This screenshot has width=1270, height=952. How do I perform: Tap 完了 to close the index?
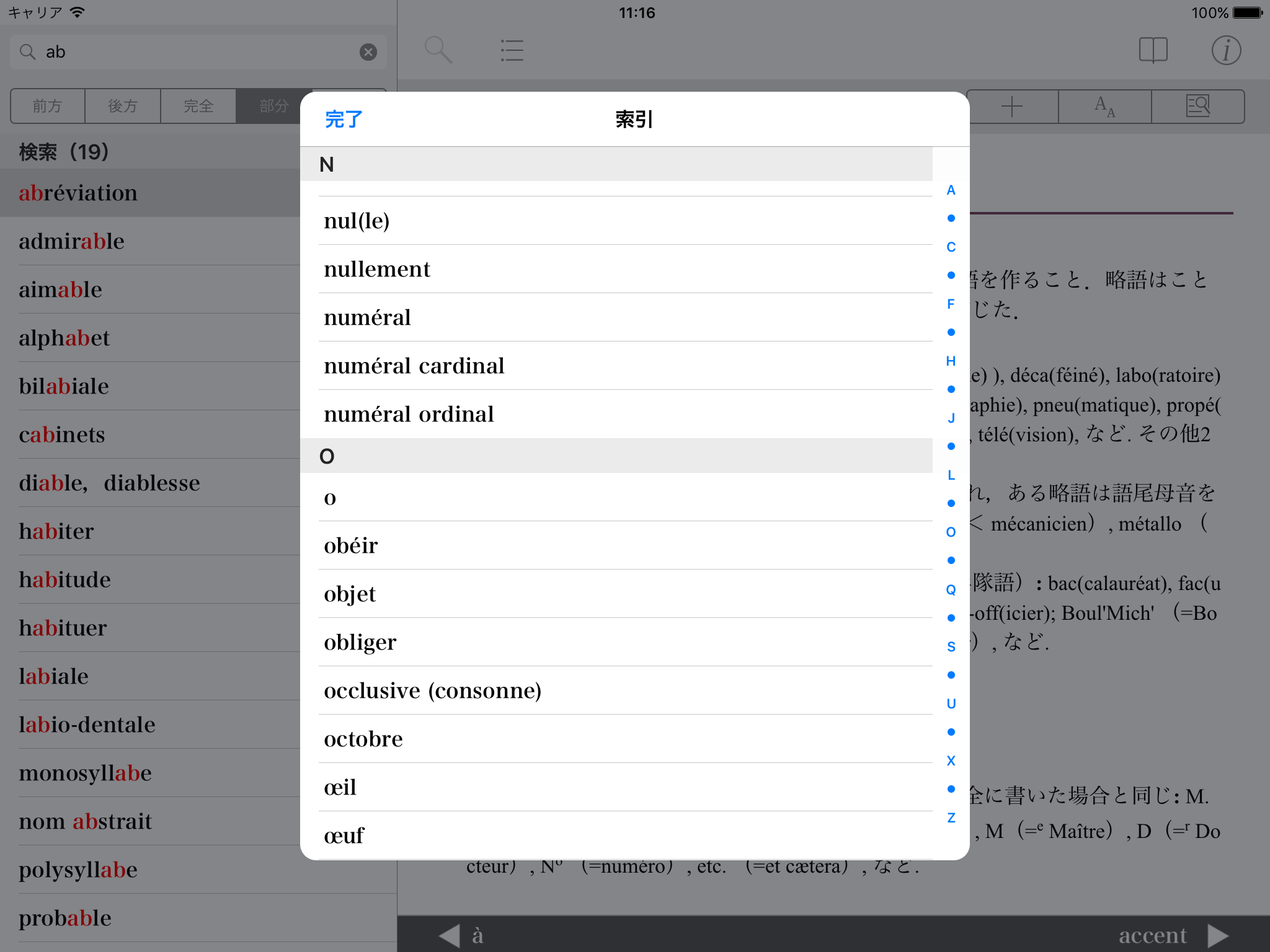coord(344,119)
